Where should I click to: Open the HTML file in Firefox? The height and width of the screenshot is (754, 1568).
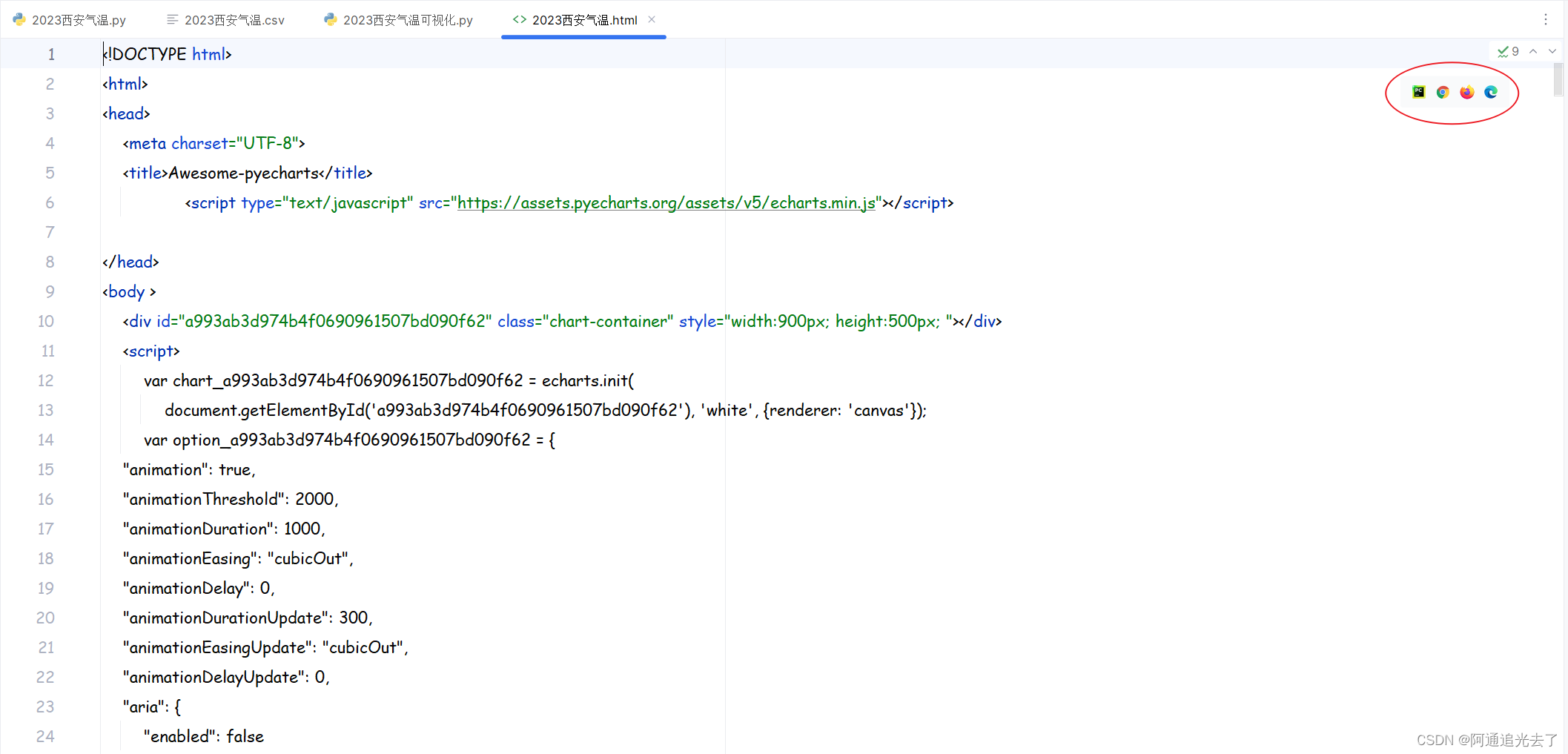coord(1467,92)
